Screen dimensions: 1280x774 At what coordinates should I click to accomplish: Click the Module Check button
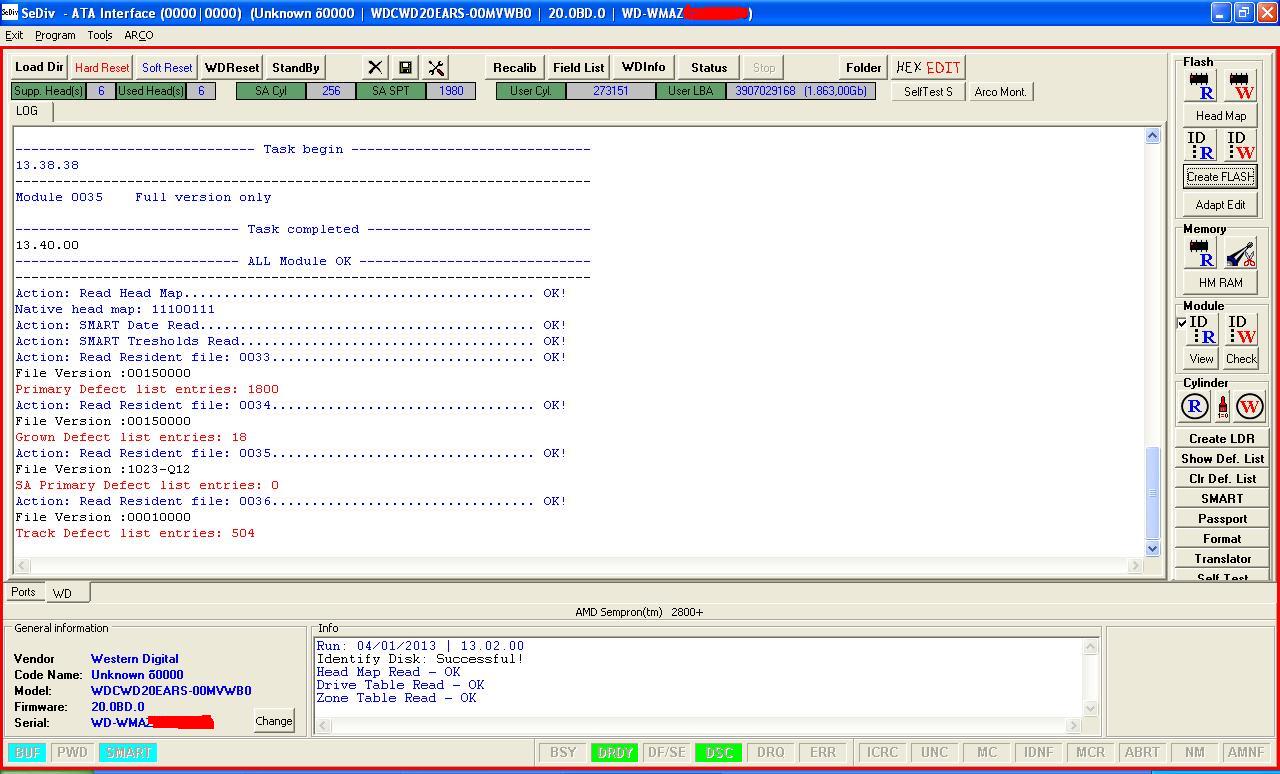1241,359
